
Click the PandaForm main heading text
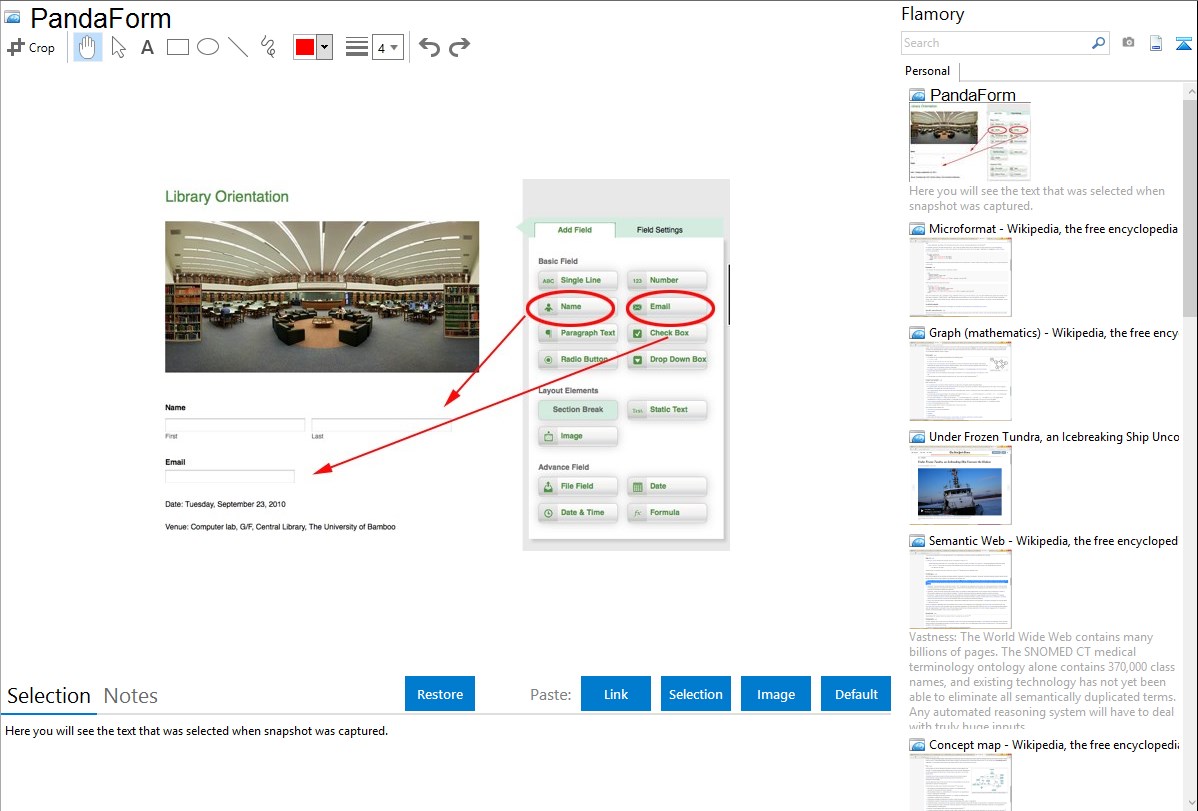click(x=100, y=18)
